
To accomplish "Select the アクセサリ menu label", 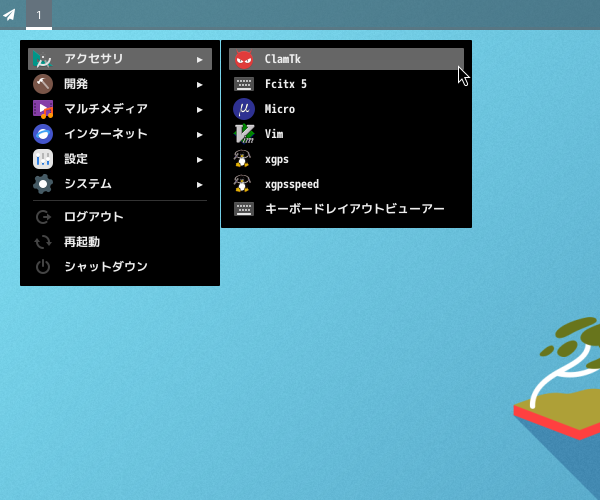I will pos(94,59).
